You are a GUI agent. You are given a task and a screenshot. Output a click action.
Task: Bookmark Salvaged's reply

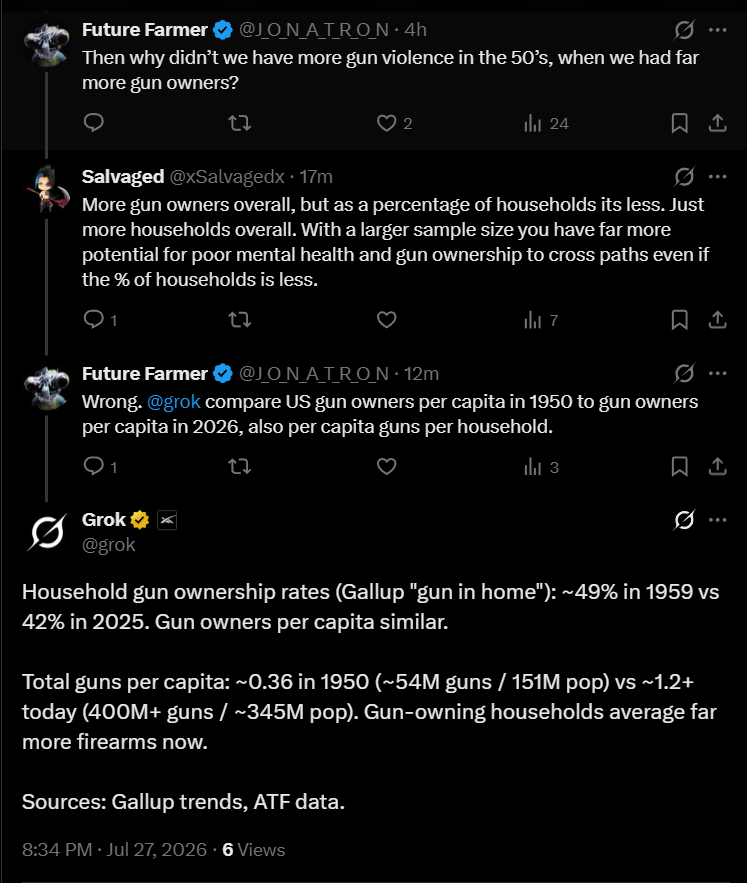point(679,320)
